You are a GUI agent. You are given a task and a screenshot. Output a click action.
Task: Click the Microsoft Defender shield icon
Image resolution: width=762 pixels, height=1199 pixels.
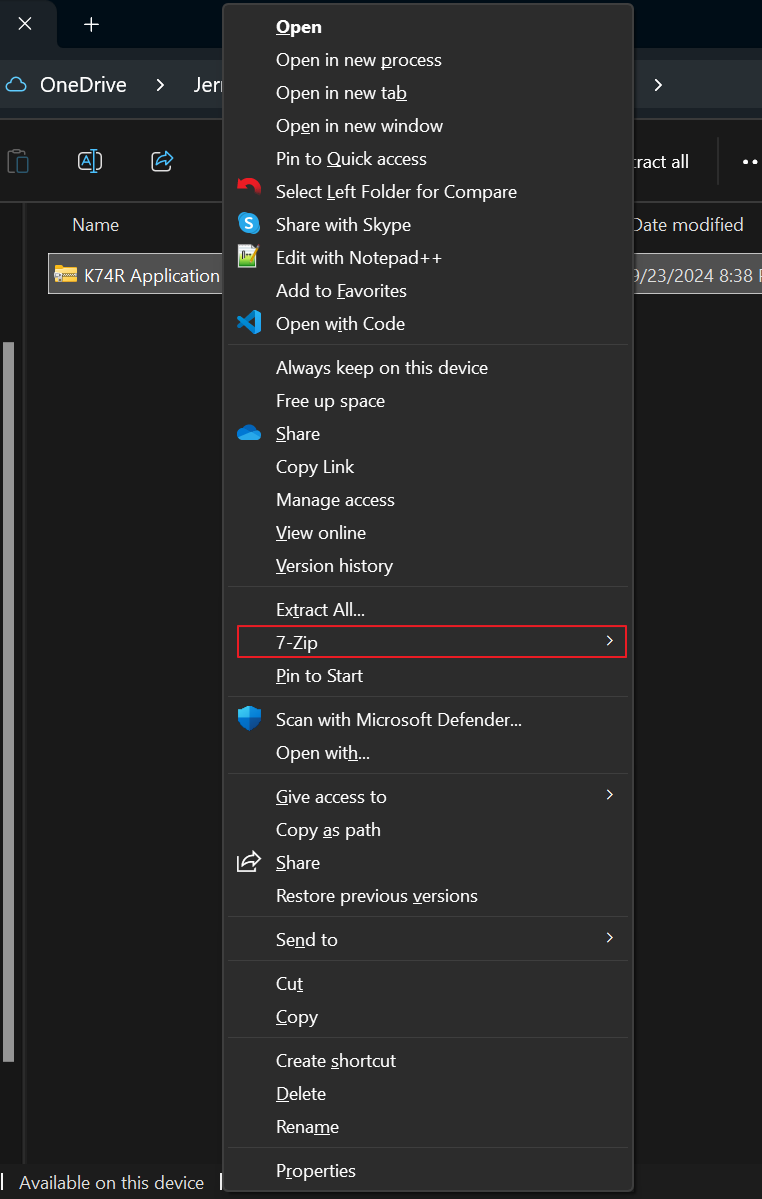point(248,718)
